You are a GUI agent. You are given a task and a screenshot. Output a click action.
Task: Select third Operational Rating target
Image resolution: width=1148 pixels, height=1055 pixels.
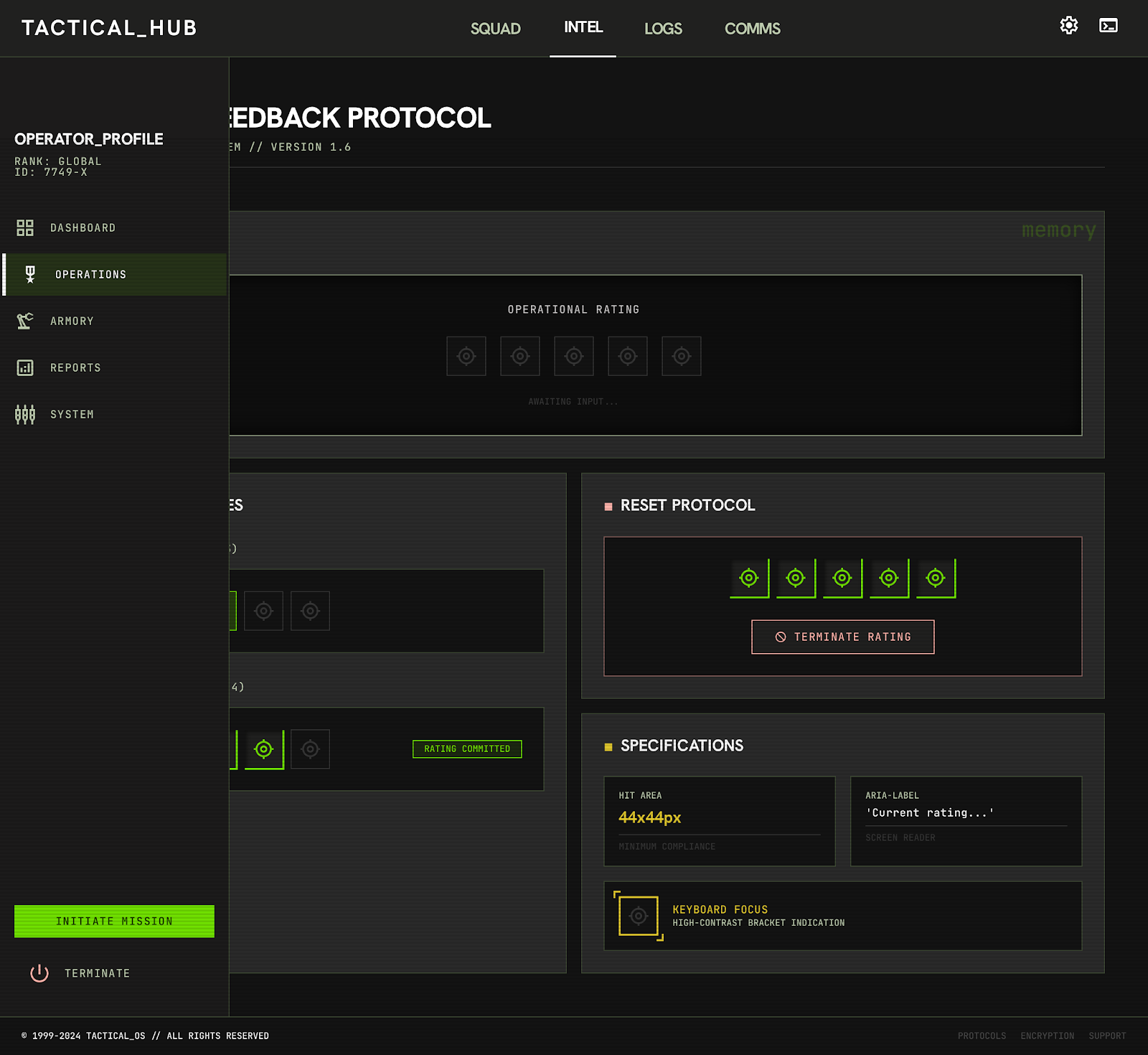(574, 356)
